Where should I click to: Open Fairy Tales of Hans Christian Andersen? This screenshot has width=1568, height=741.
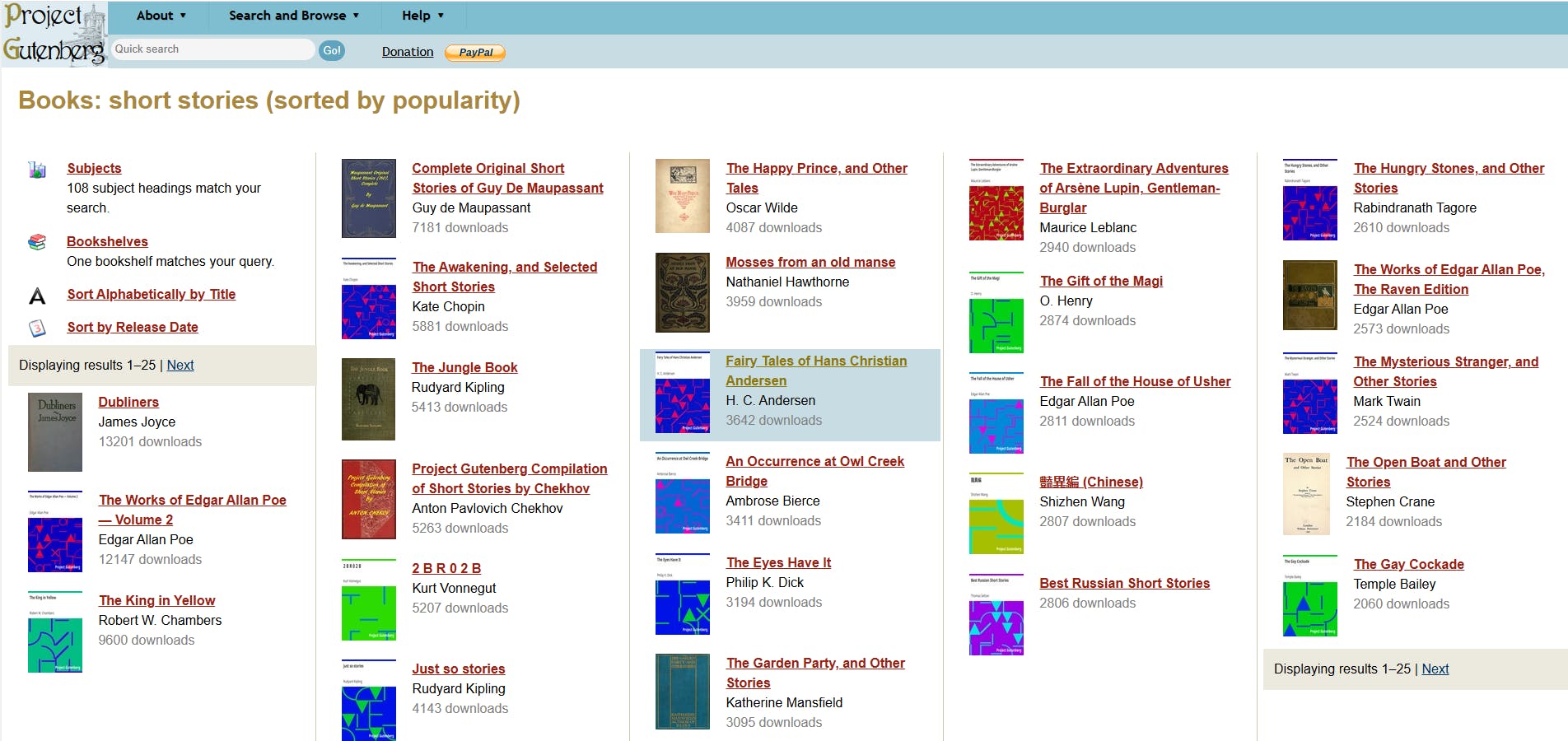[816, 370]
